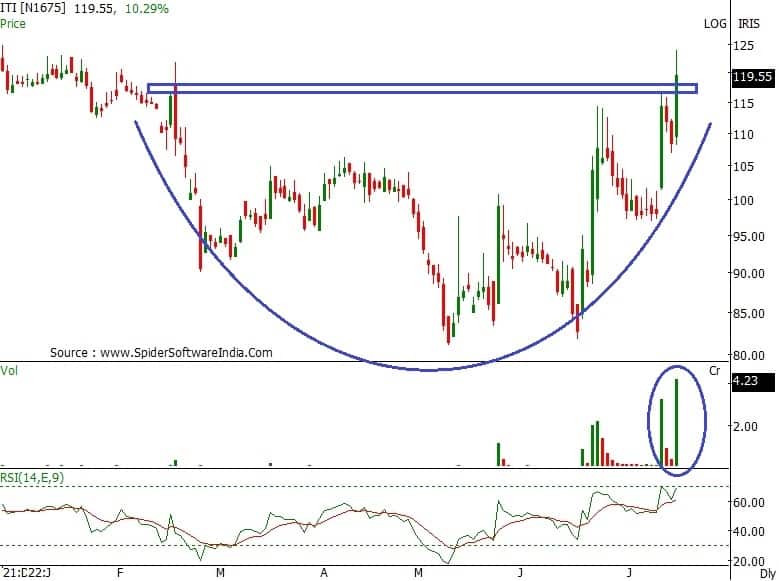Click the bottom of the rounding curve
Image resolution: width=779 pixels, height=581 pixels.
coord(430,370)
